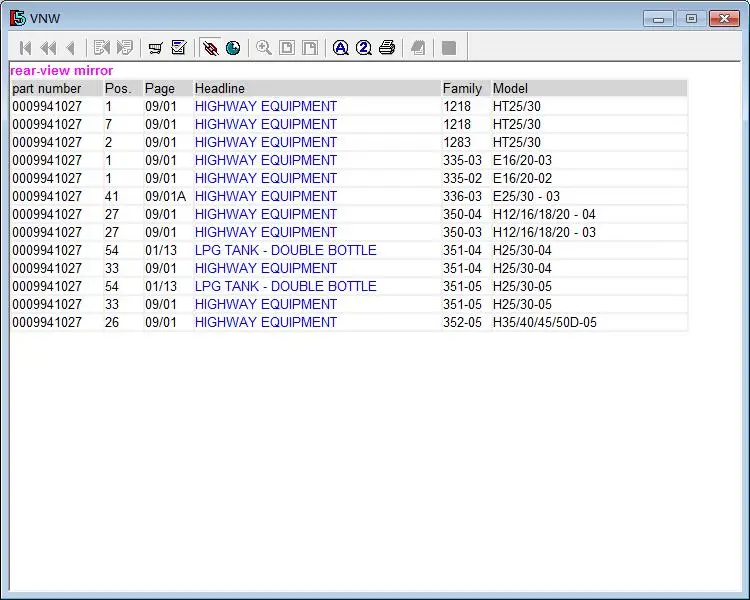Open HIGHWAY EQUIPMENT link in 351-04 Pos. 33 row

(265, 268)
